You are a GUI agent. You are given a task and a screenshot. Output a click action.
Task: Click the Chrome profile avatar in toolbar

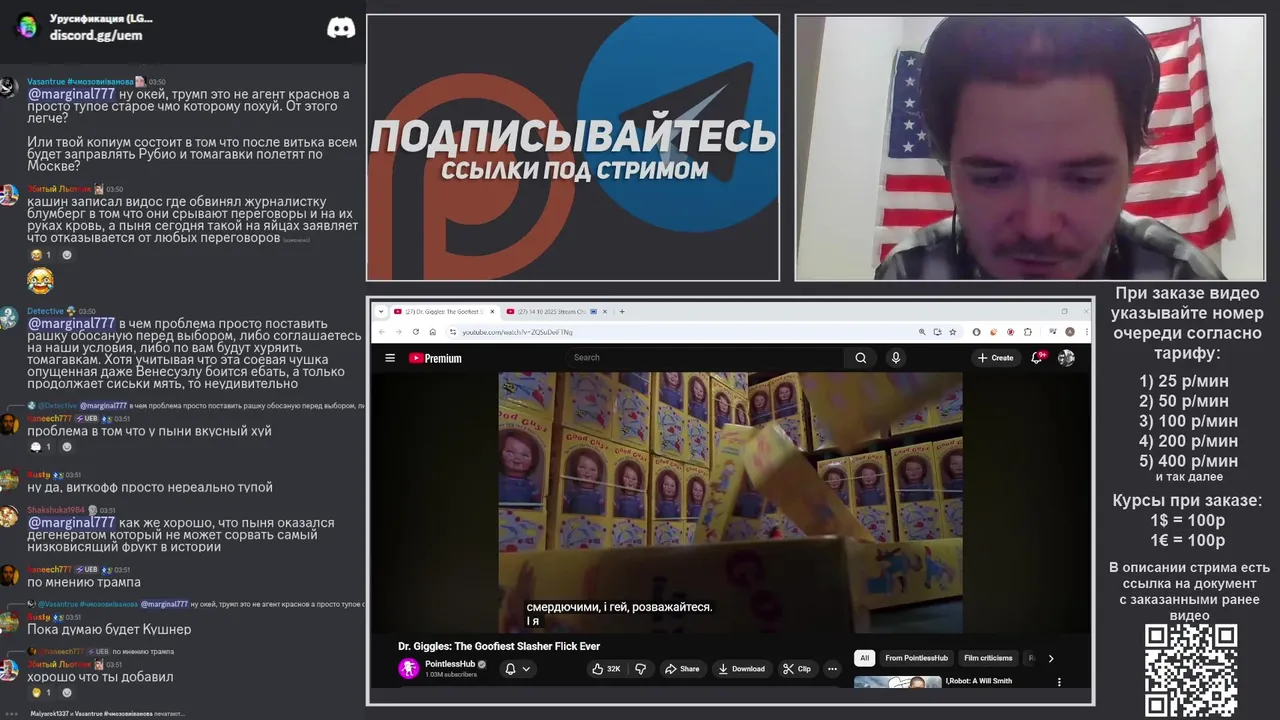click(x=1070, y=332)
